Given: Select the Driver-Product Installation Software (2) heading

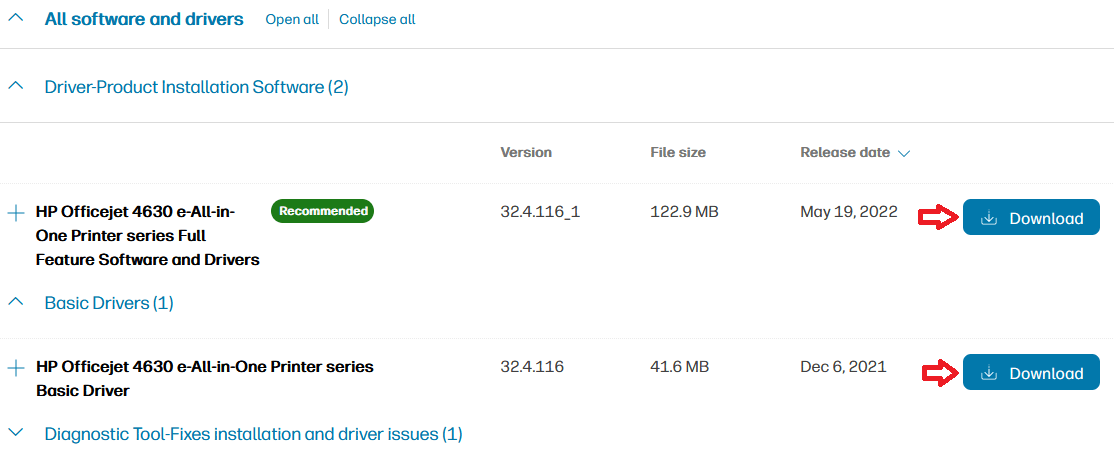Looking at the screenshot, I should point(196,87).
